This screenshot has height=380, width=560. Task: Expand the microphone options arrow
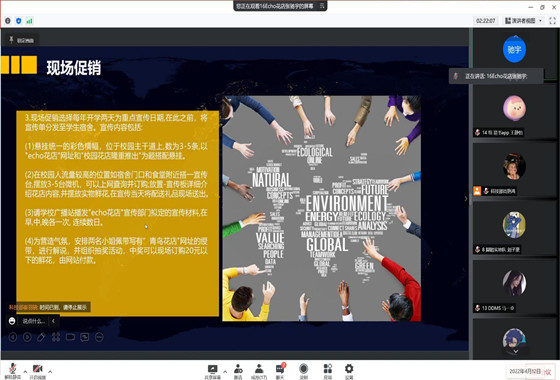click(x=25, y=371)
